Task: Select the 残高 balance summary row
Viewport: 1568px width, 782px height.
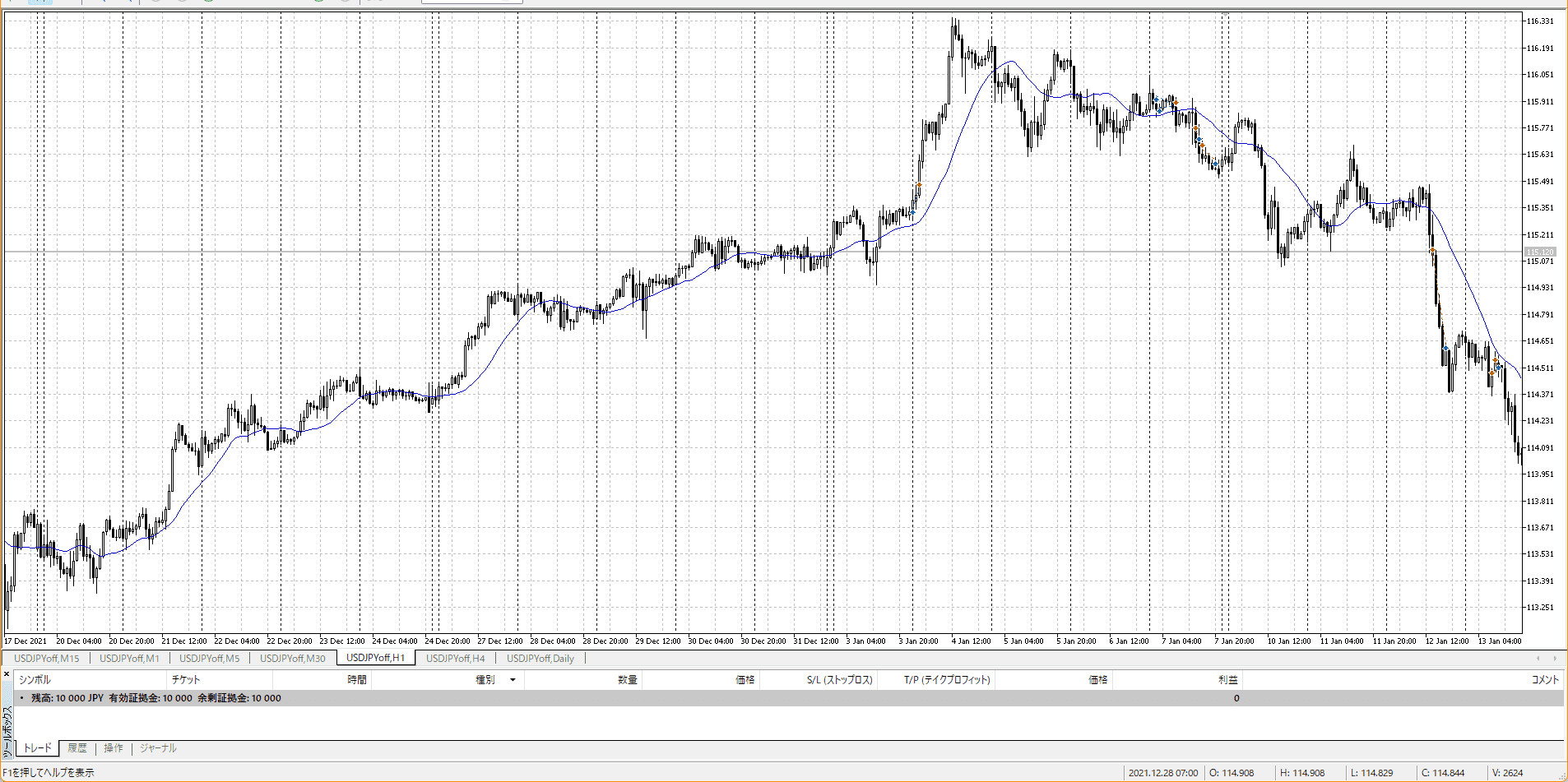Action: 156,698
